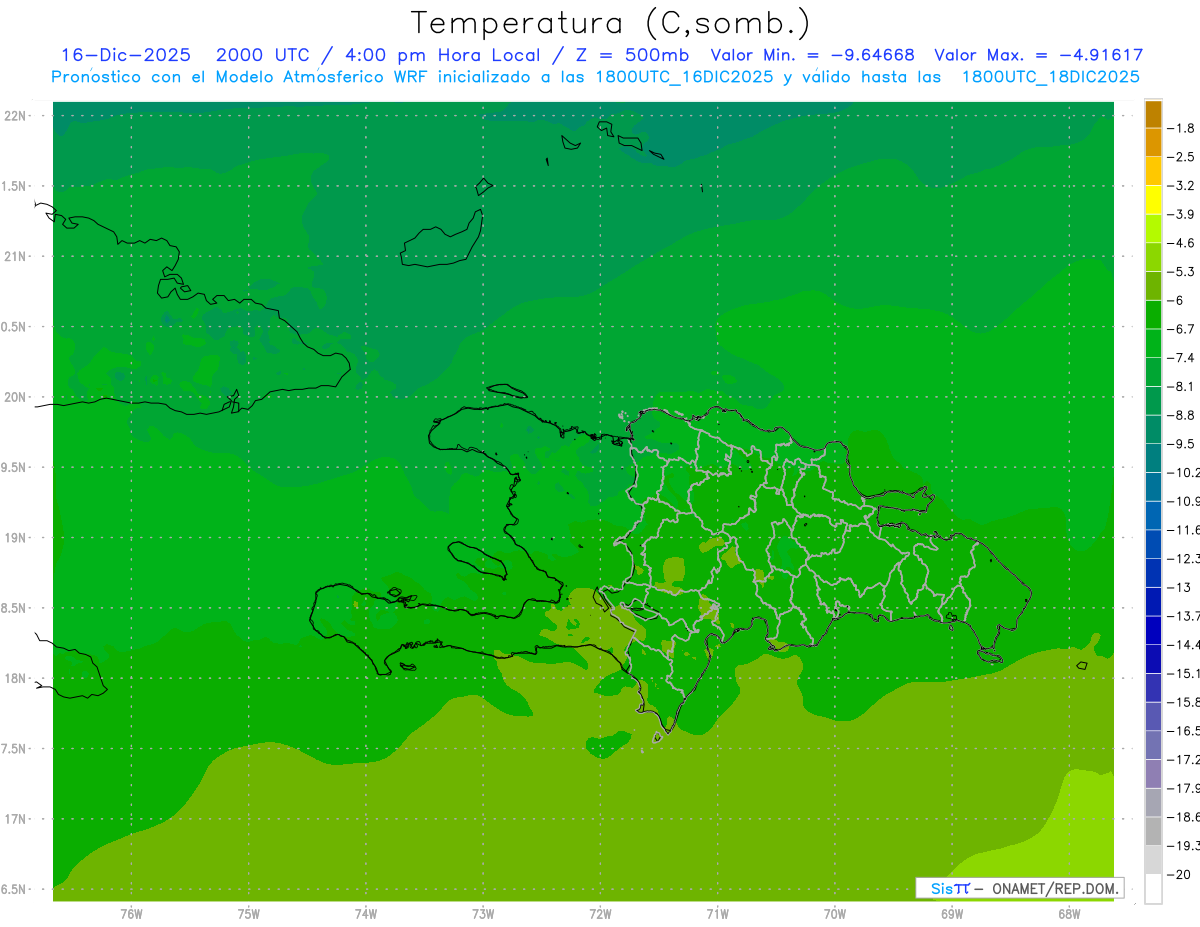The width and height of the screenshot is (1200, 927).
Task: Click the colorbar value "-20"
Action: 1179,874
